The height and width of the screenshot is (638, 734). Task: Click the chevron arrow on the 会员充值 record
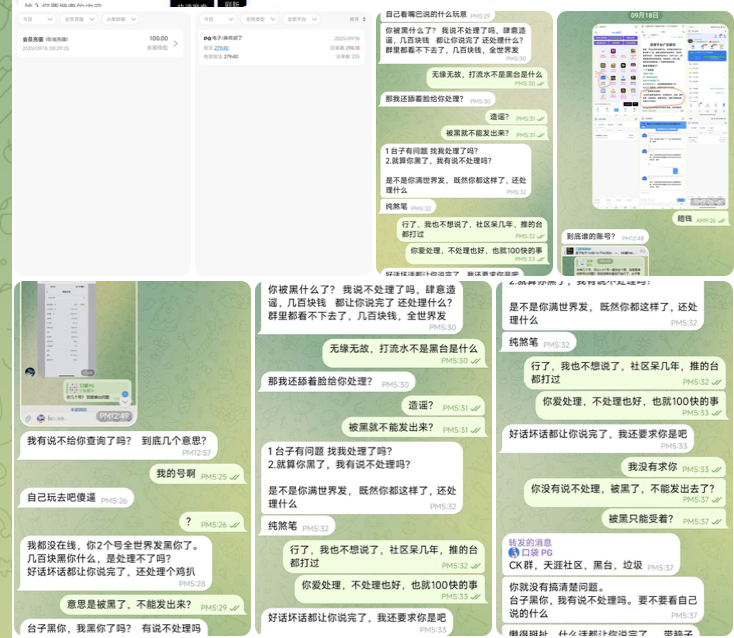pos(176,43)
